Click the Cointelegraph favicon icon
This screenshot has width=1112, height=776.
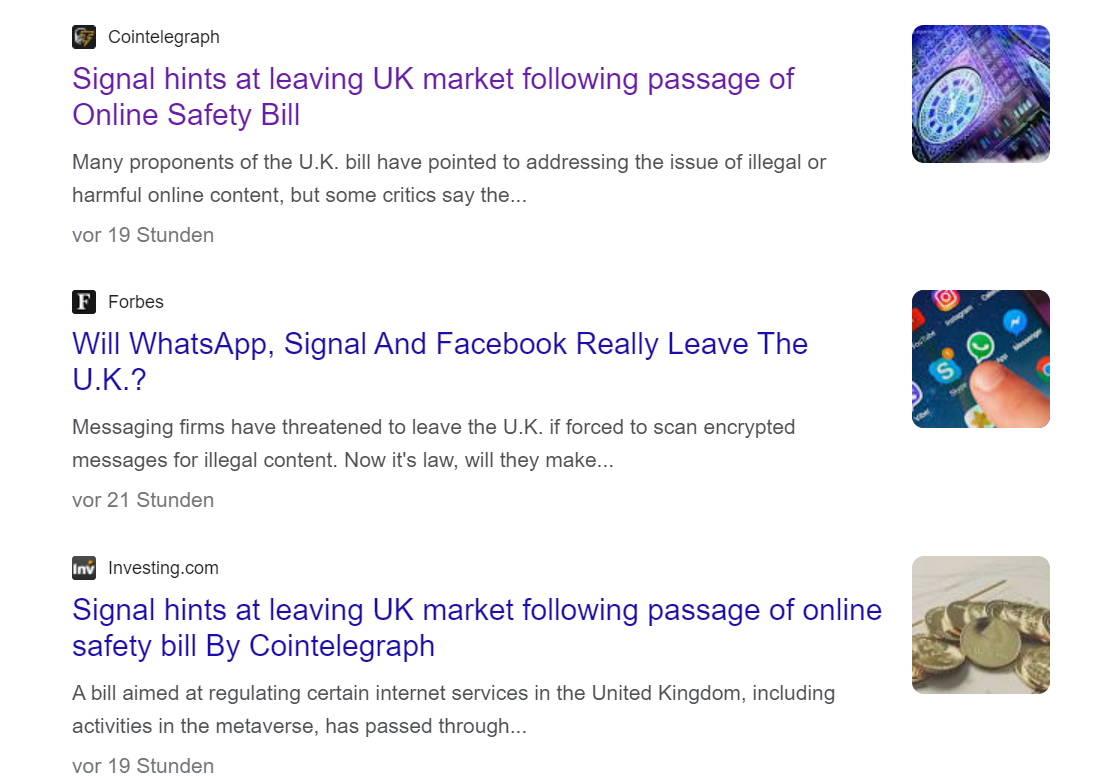tap(84, 37)
